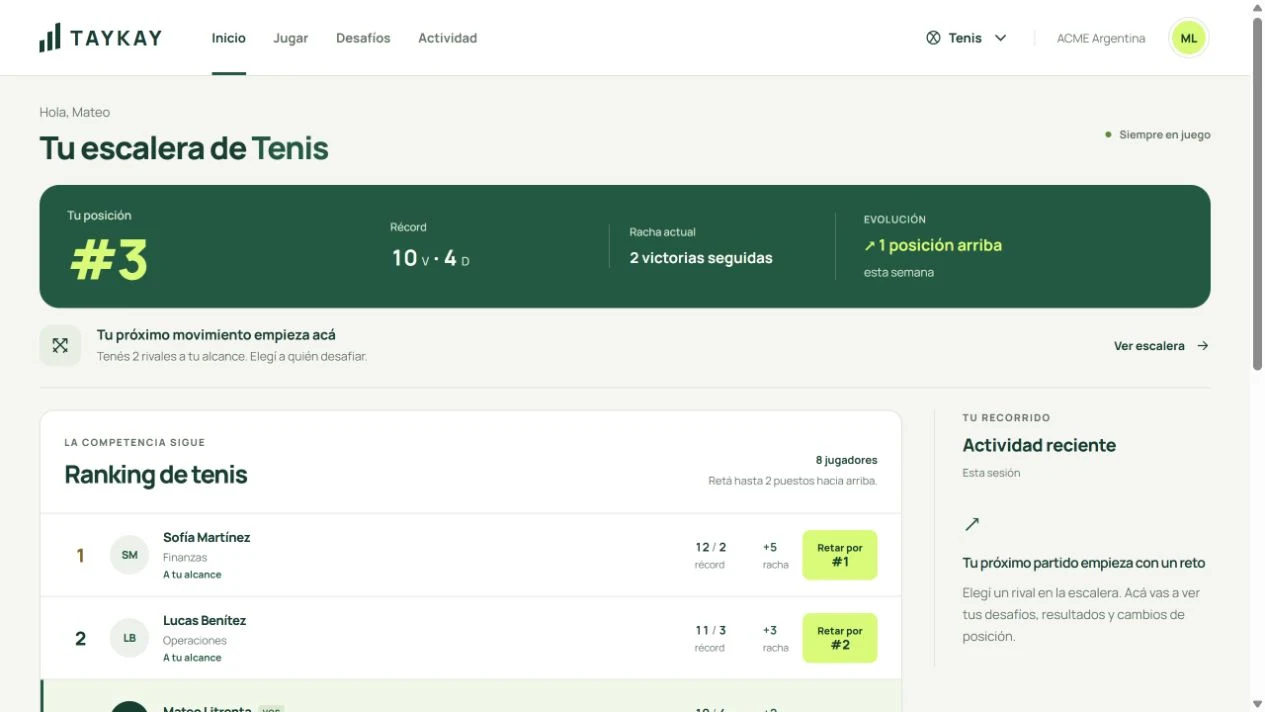Click the arrow beside Ver escalera

pyautogui.click(x=1203, y=346)
